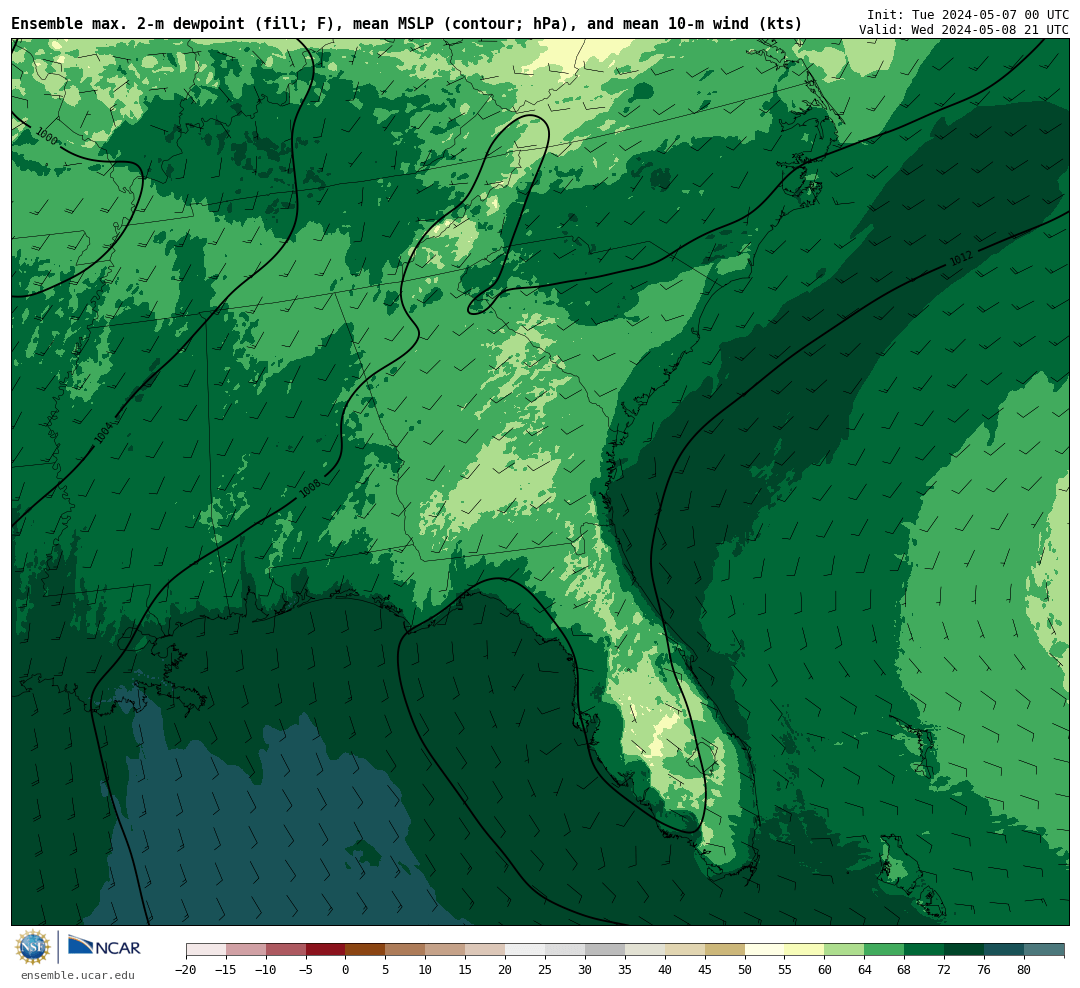The width and height of the screenshot is (1080, 988).
Task: Click the 1000 hPa contour label
Action: pyautogui.click(x=46, y=136)
